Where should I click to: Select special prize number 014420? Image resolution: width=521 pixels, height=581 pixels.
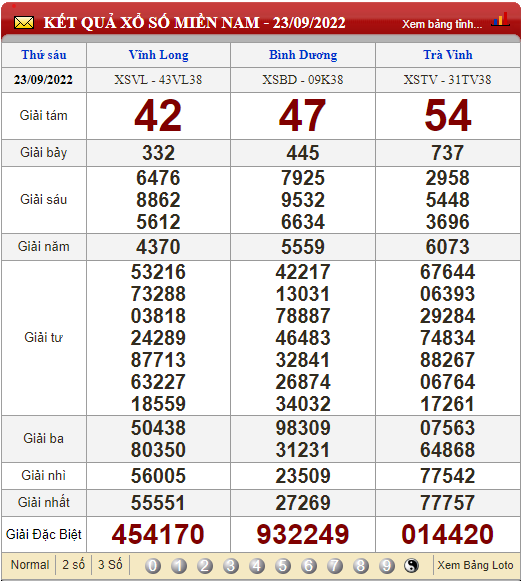[448, 534]
